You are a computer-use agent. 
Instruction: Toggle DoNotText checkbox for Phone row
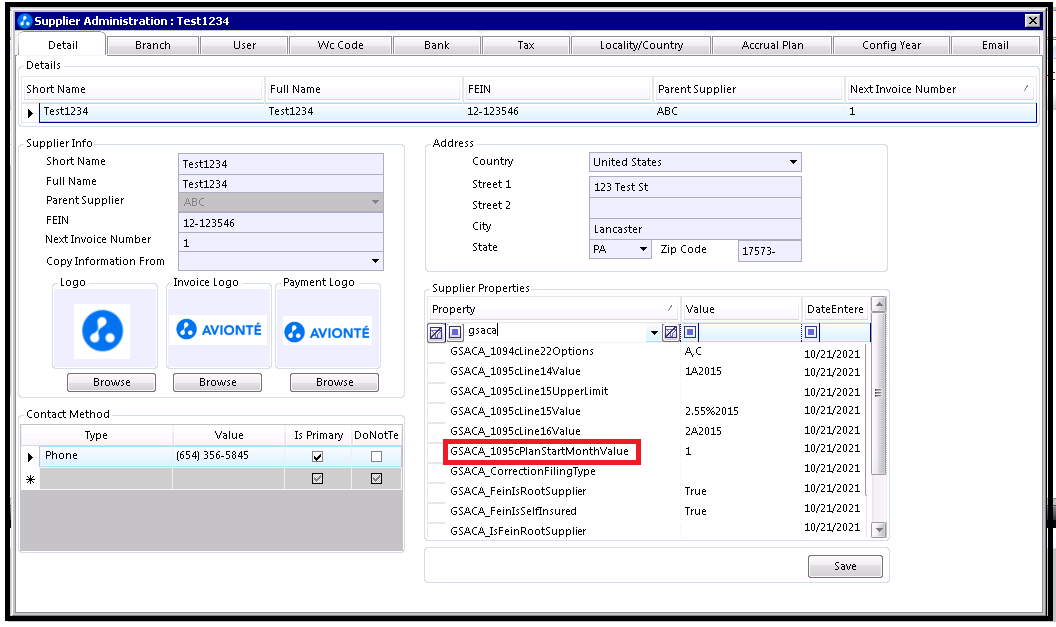point(376,457)
